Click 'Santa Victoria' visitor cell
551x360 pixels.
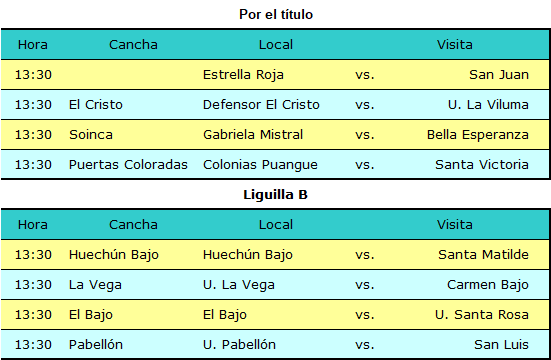point(482,164)
